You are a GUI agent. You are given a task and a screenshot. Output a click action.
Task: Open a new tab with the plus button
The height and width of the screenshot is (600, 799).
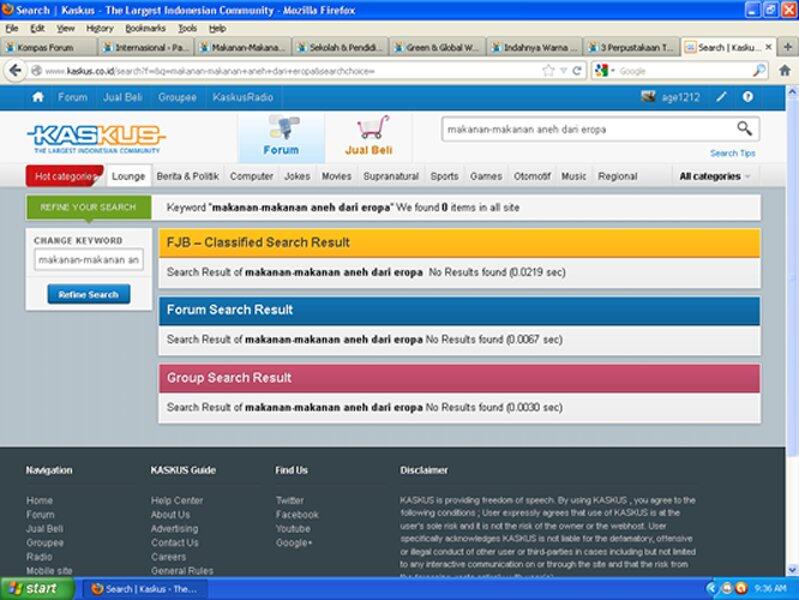787,47
